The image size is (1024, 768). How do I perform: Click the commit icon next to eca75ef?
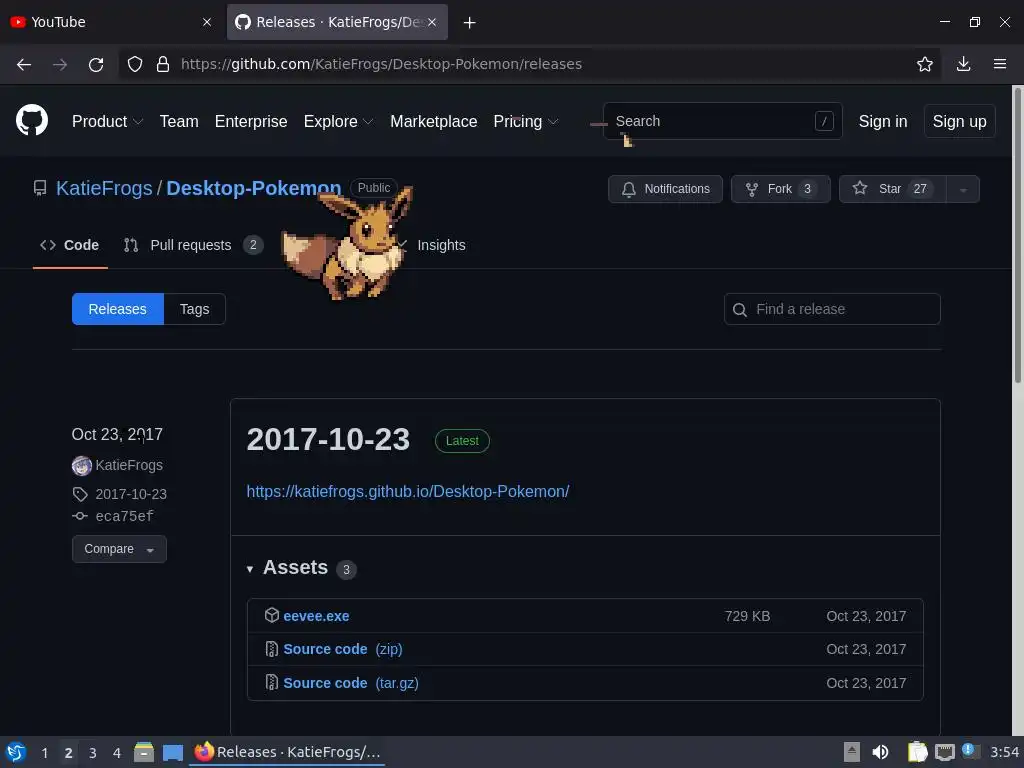click(80, 516)
